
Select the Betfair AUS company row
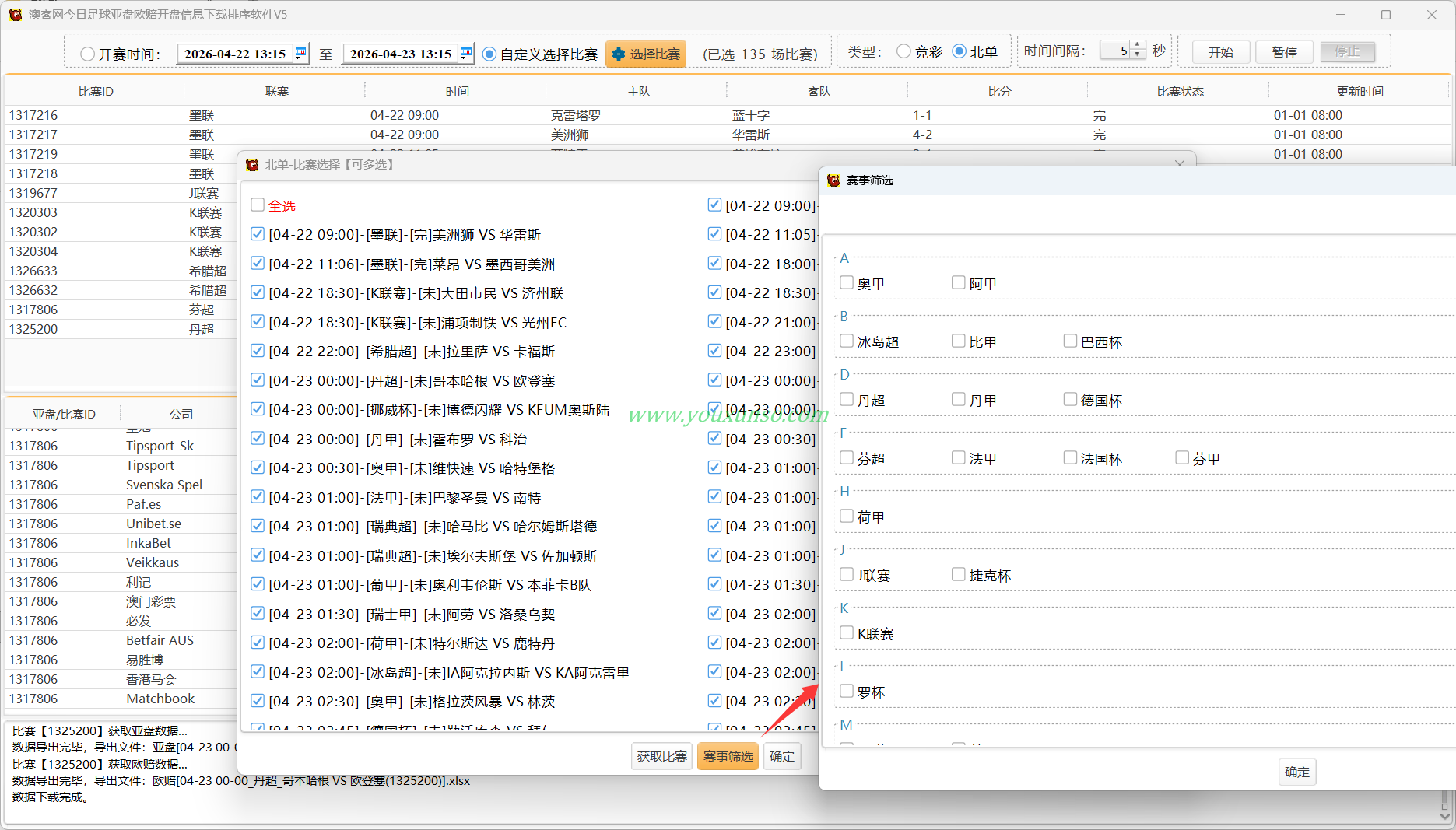coord(121,640)
